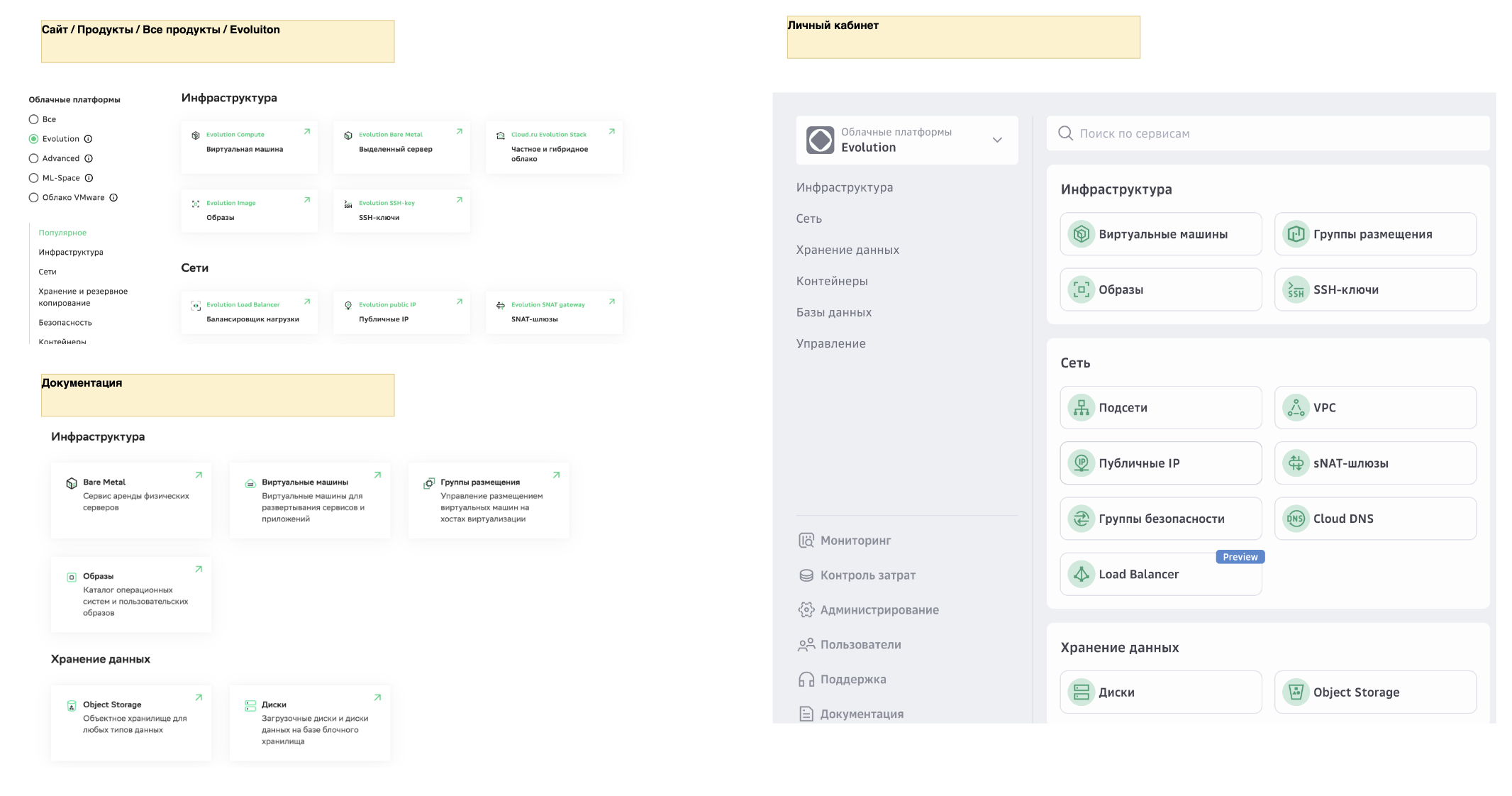Screen dimensions: 1512x796
Task: Click the Evolution Compute виртуальная машина icon
Action: 196,134
